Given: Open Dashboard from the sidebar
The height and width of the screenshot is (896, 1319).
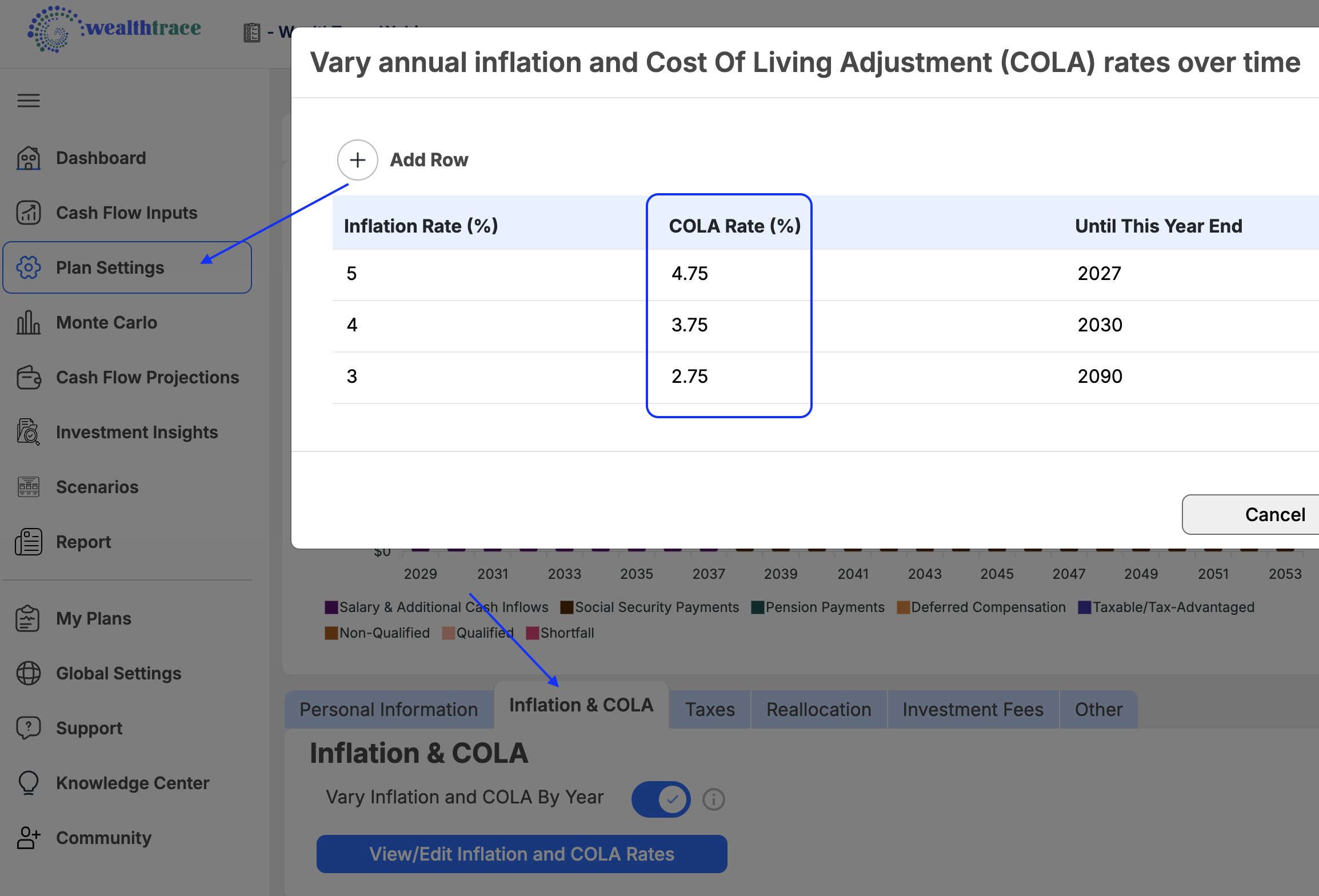Looking at the screenshot, I should click(101, 158).
